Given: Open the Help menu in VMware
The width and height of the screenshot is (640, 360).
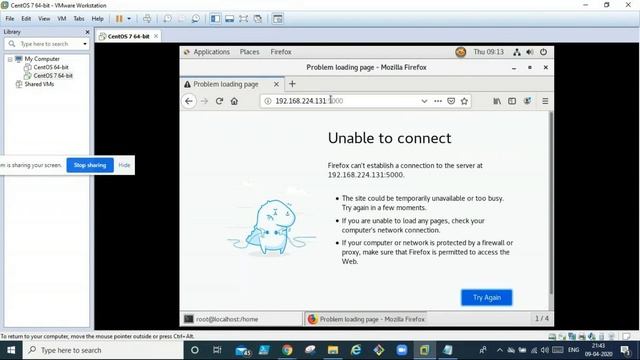Looking at the screenshot, I should pyautogui.click(x=97, y=19).
